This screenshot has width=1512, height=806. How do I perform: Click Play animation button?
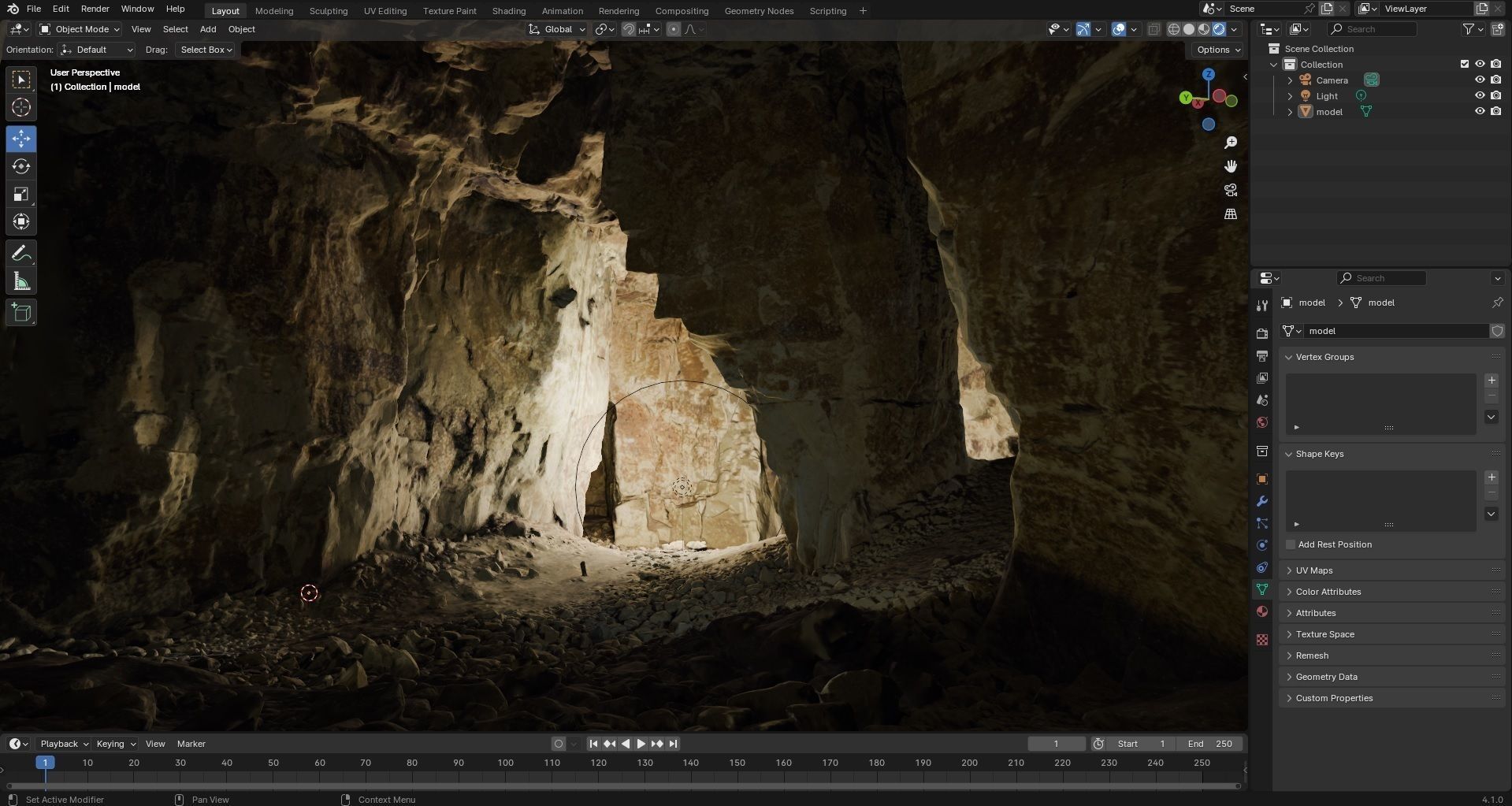(x=641, y=744)
